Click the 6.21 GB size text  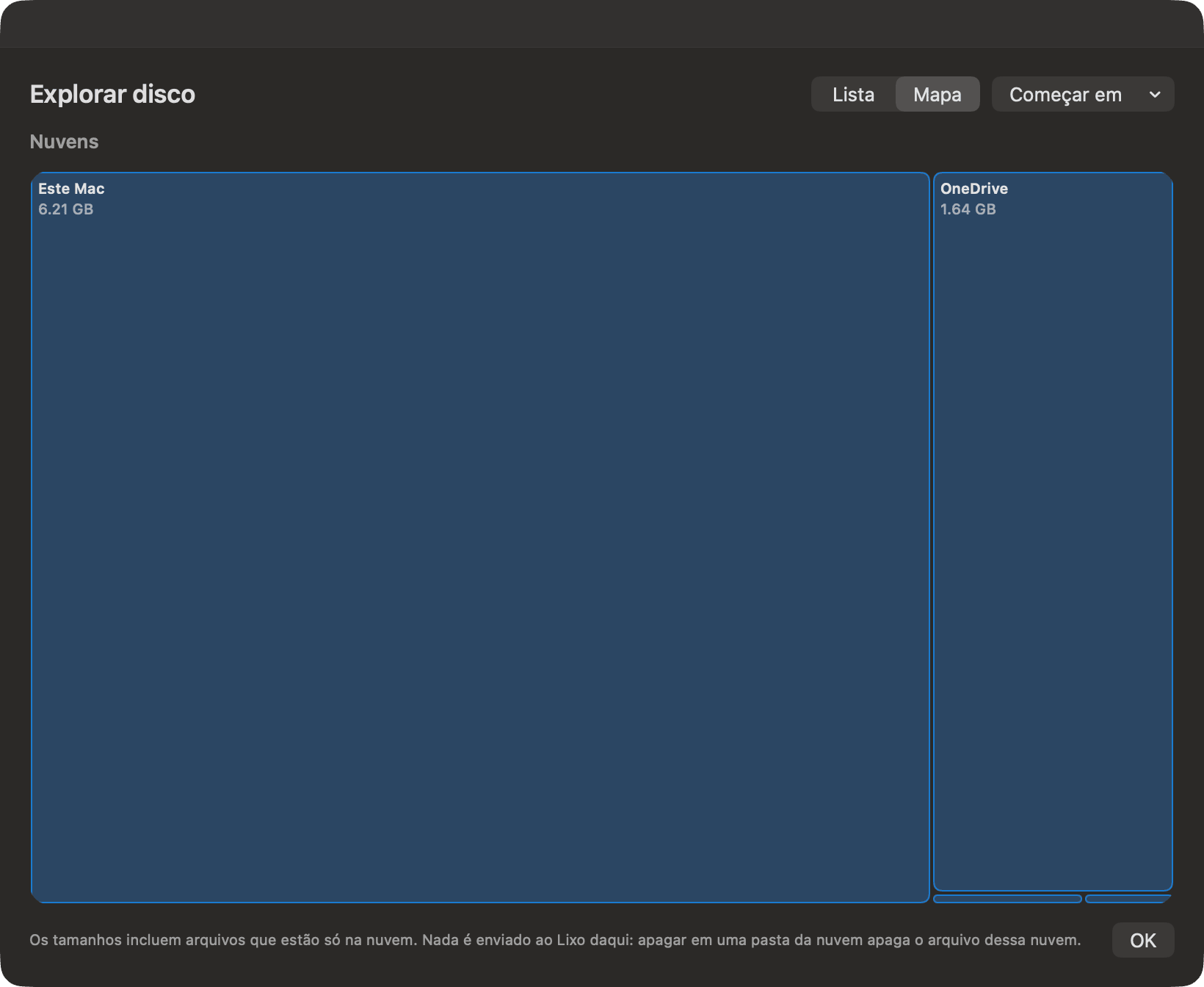tap(66, 209)
